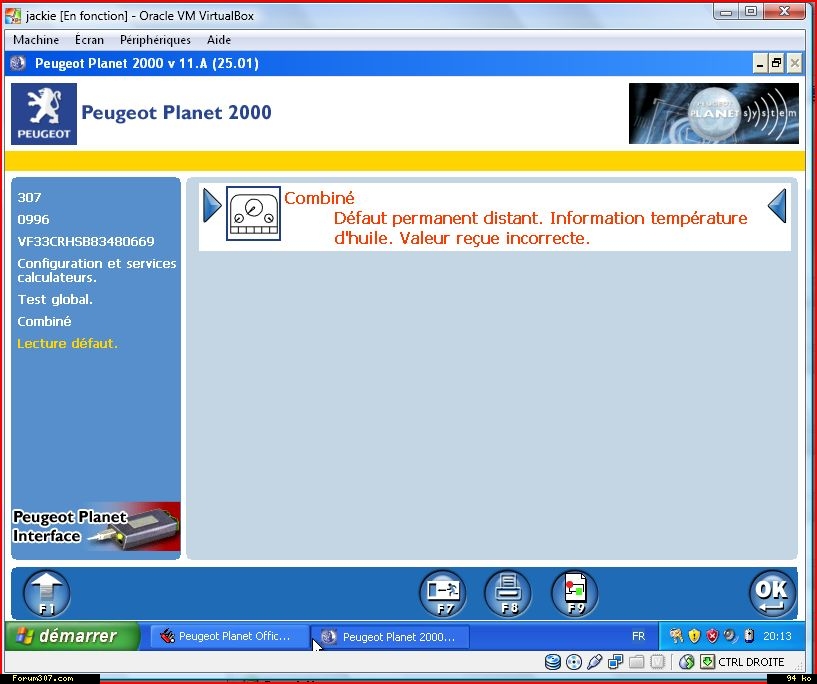The width and height of the screenshot is (817, 684).
Task: Click the F8 print button
Action: pos(508,593)
